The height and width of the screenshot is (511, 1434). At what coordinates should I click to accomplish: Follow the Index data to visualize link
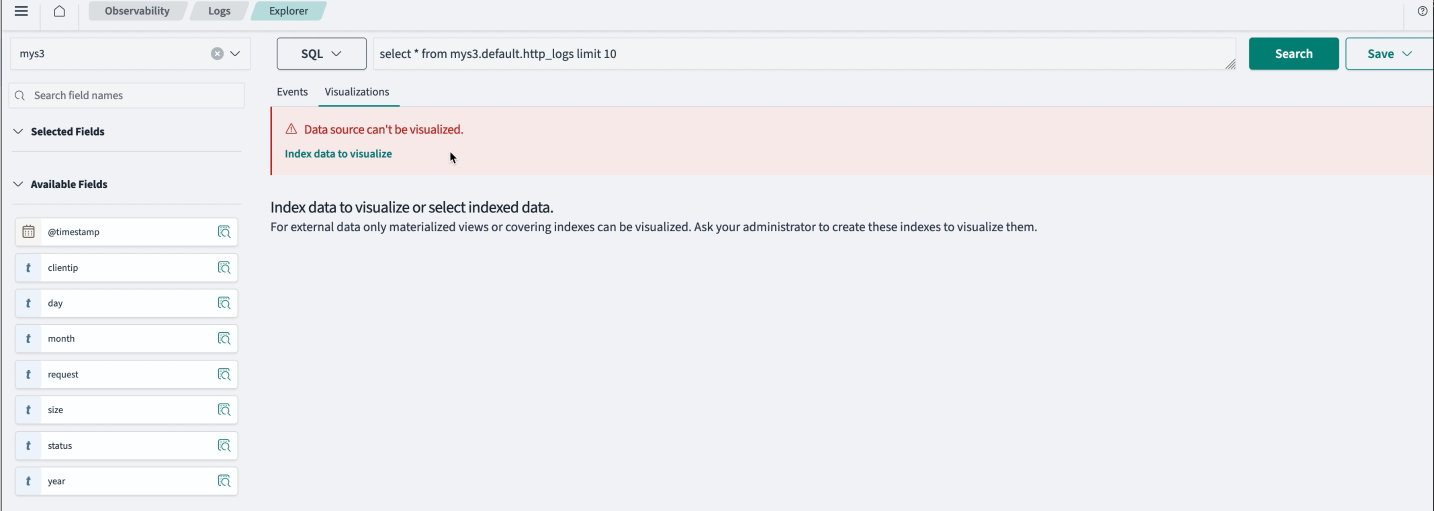[338, 154]
